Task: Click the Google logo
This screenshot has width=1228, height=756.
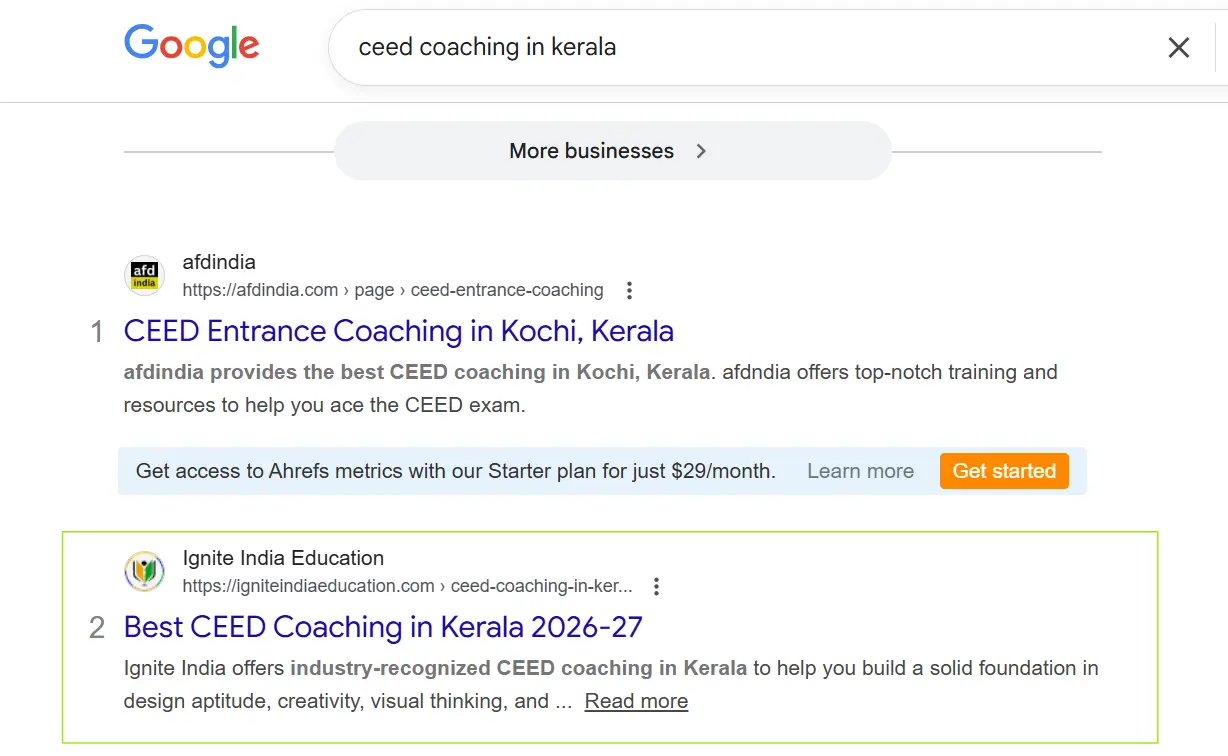Action: point(191,46)
